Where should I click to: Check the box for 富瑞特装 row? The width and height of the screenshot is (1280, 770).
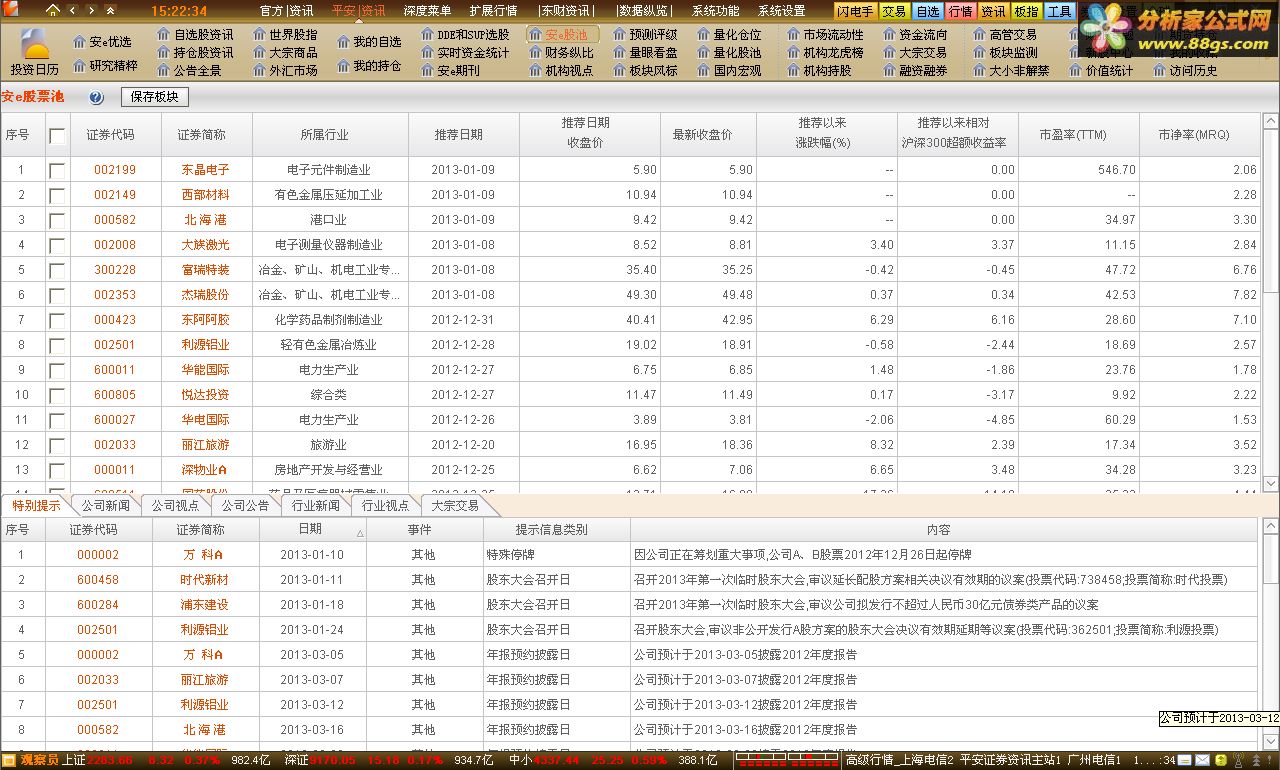(58, 270)
